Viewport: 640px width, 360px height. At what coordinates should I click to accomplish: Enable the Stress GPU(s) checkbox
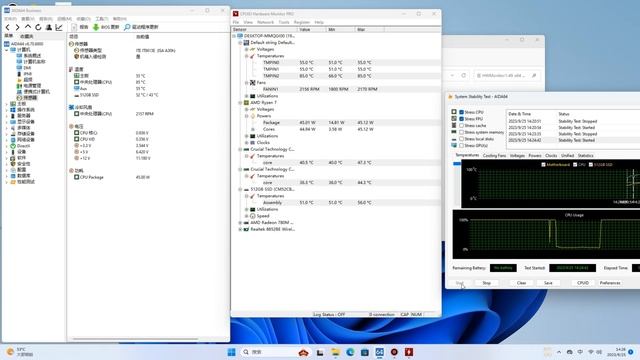[462, 145]
